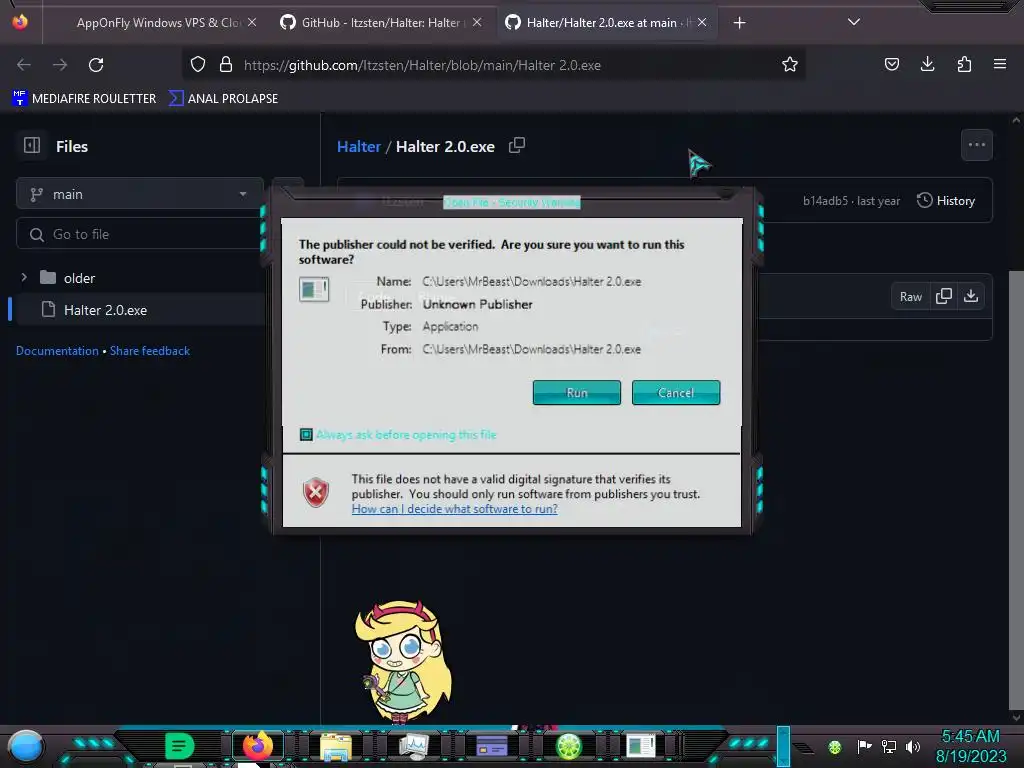Bookmark this page with the star icon
This screenshot has width=1024, height=768.
click(790, 65)
